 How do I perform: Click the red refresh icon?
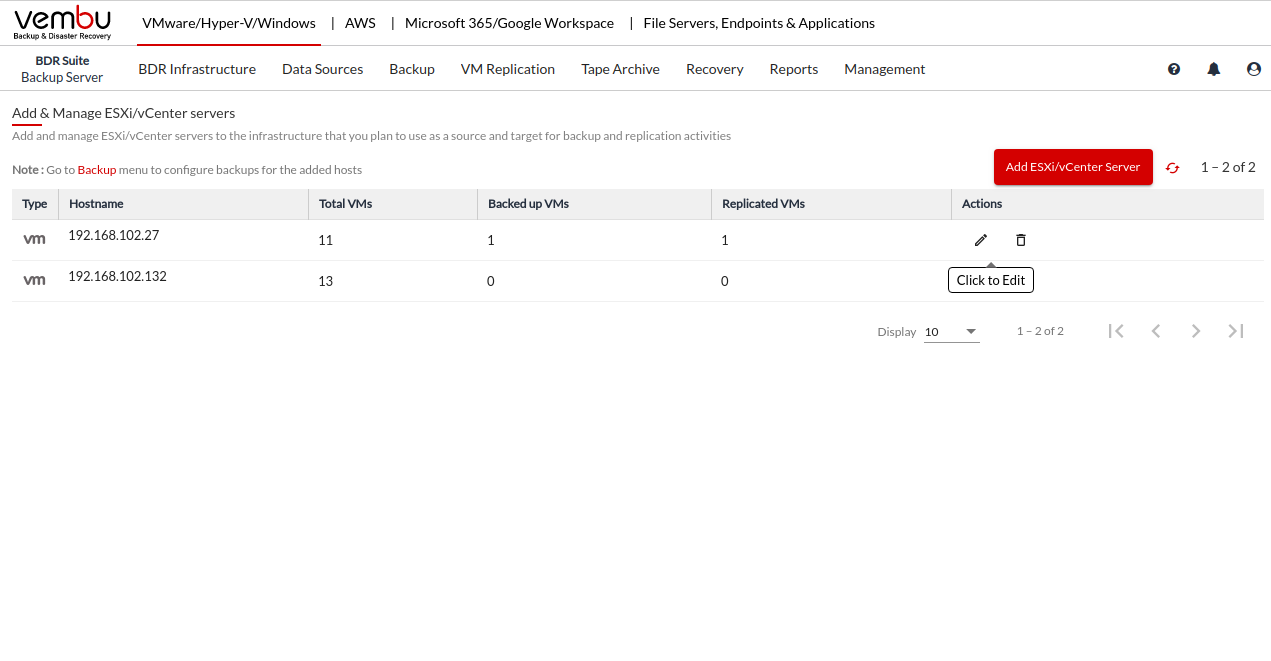[1172, 168]
